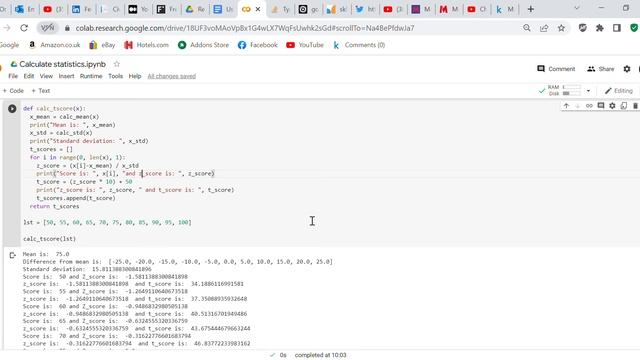Open the File menu
The image size is (640, 360).
pyautogui.click(x=13, y=76)
